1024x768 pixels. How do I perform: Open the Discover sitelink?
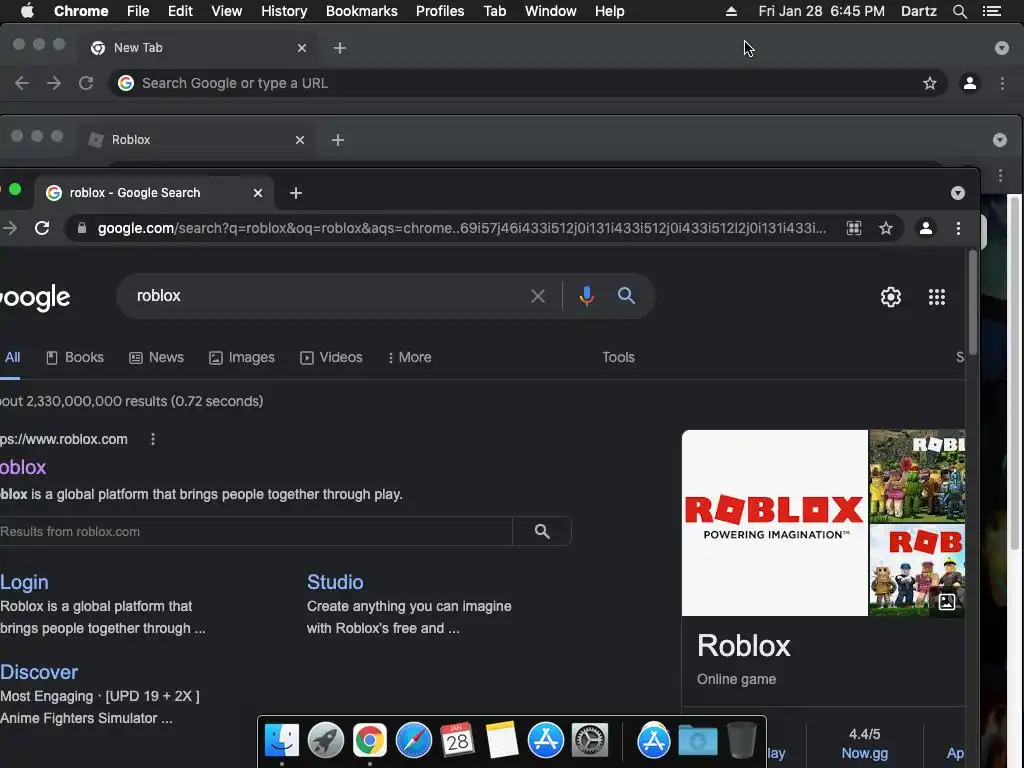click(x=39, y=672)
